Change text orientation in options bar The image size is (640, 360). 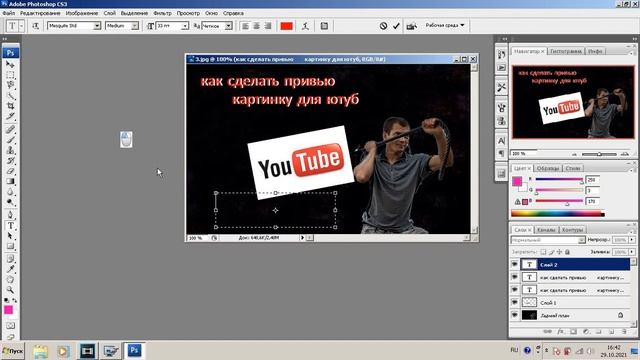point(36,26)
